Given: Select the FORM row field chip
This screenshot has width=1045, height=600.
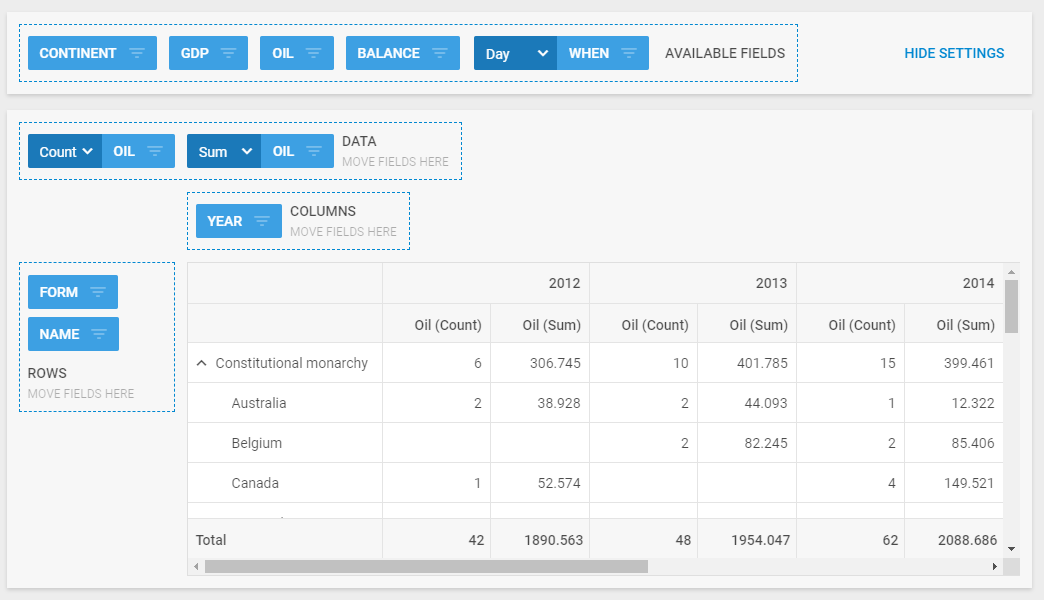Looking at the screenshot, I should point(73,292).
